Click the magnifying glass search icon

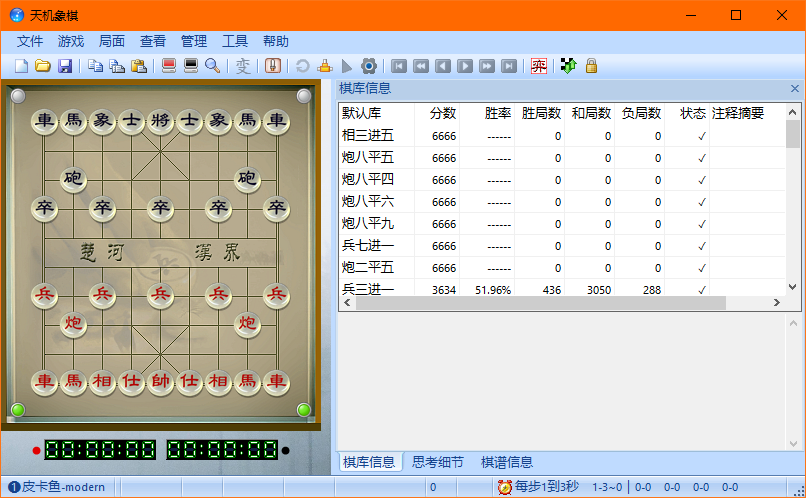212,66
